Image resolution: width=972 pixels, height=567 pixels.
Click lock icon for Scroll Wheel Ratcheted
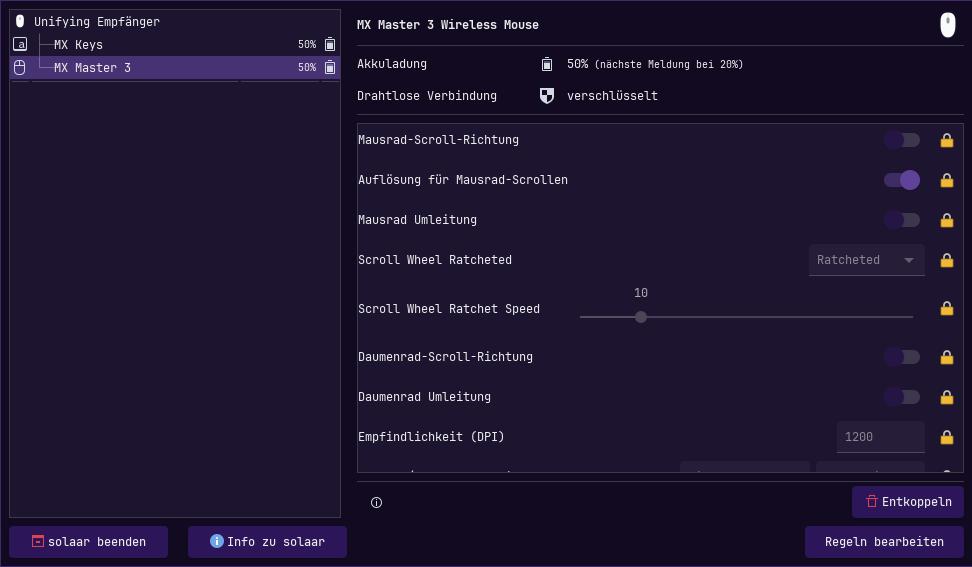point(947,260)
